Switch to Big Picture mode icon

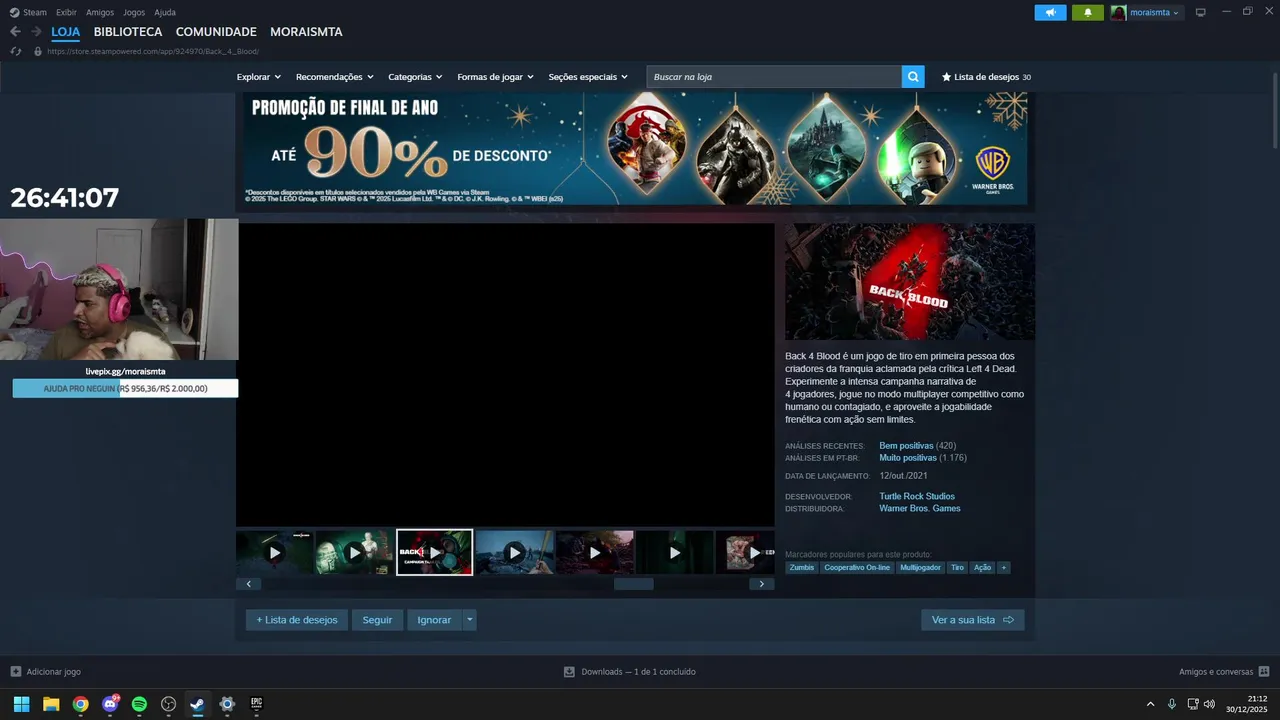click(x=1201, y=12)
